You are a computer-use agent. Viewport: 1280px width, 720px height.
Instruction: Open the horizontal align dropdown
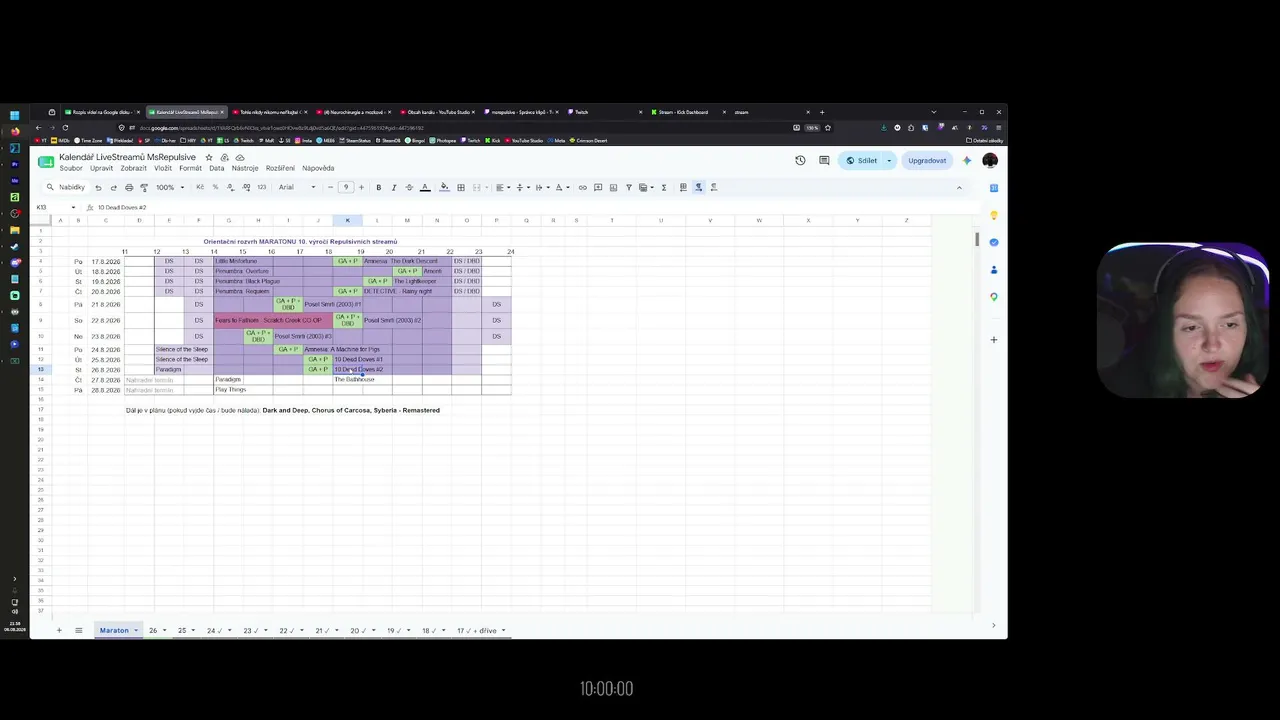click(x=502, y=187)
